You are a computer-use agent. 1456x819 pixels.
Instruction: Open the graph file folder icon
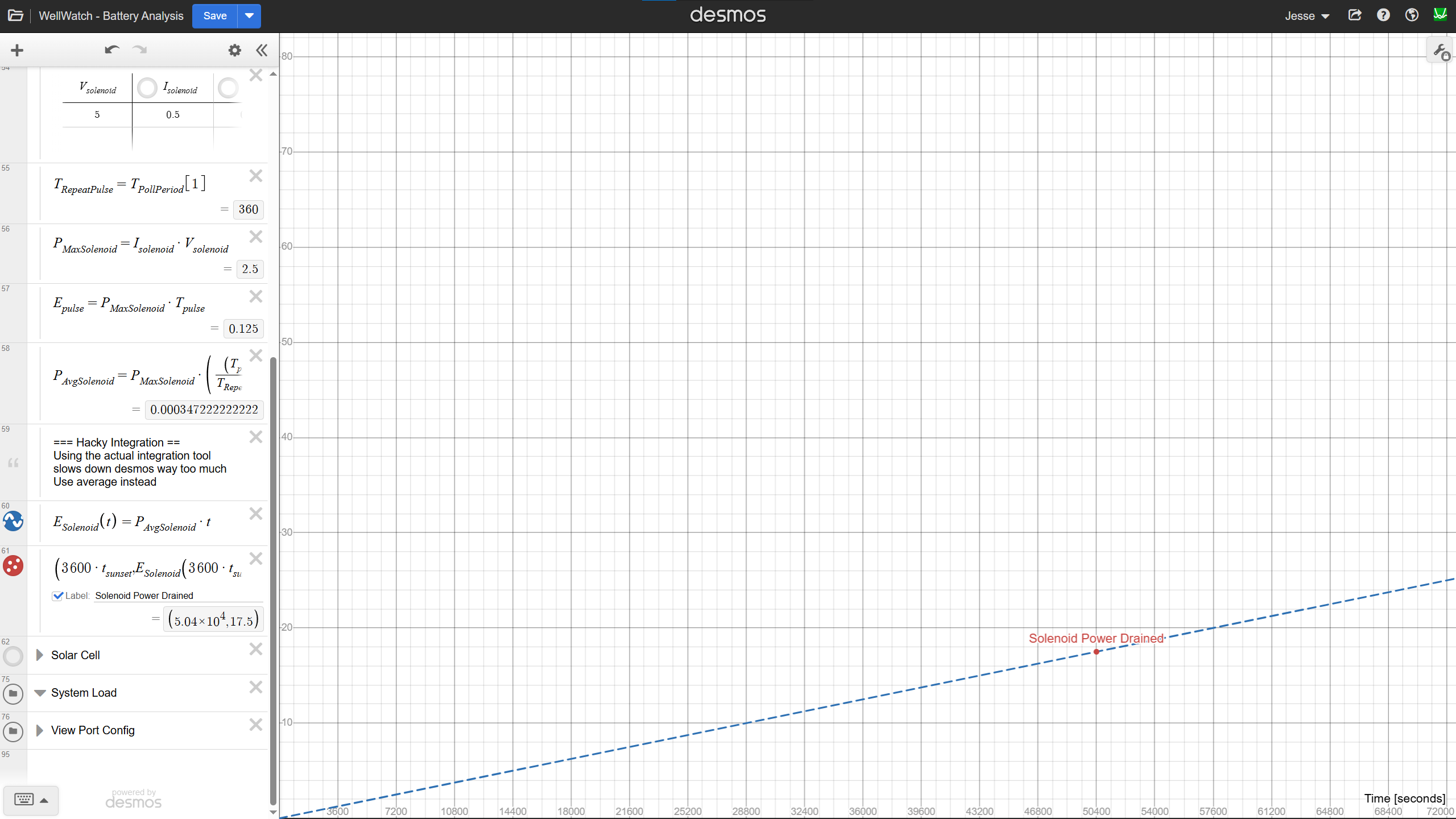tap(15, 15)
